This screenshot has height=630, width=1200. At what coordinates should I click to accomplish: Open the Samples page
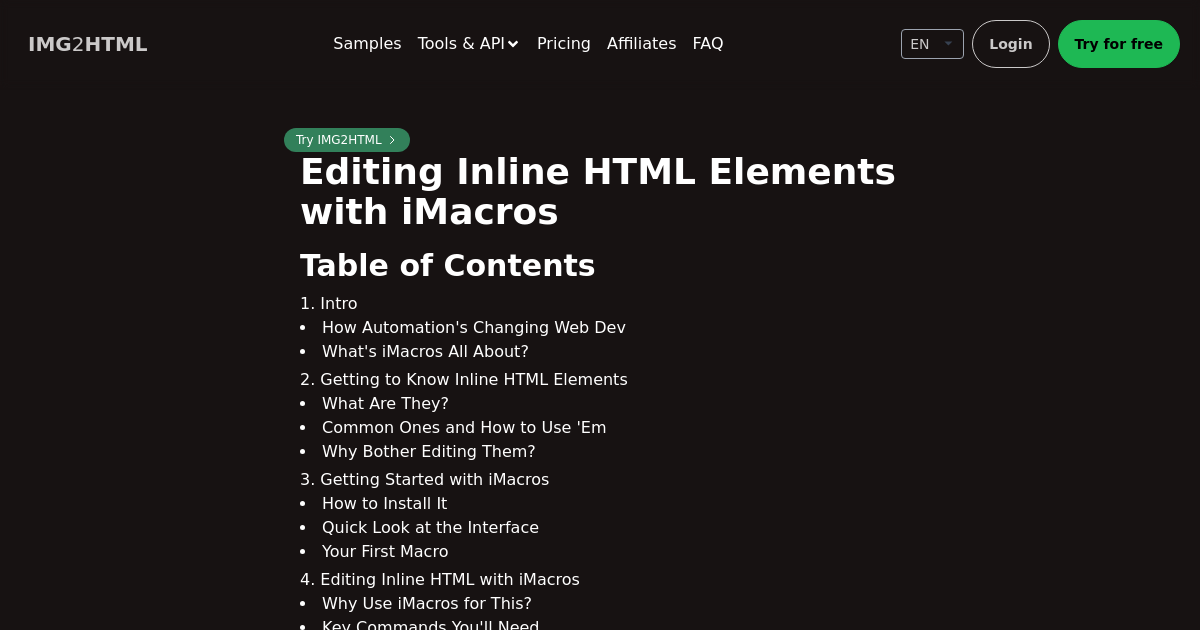367,44
